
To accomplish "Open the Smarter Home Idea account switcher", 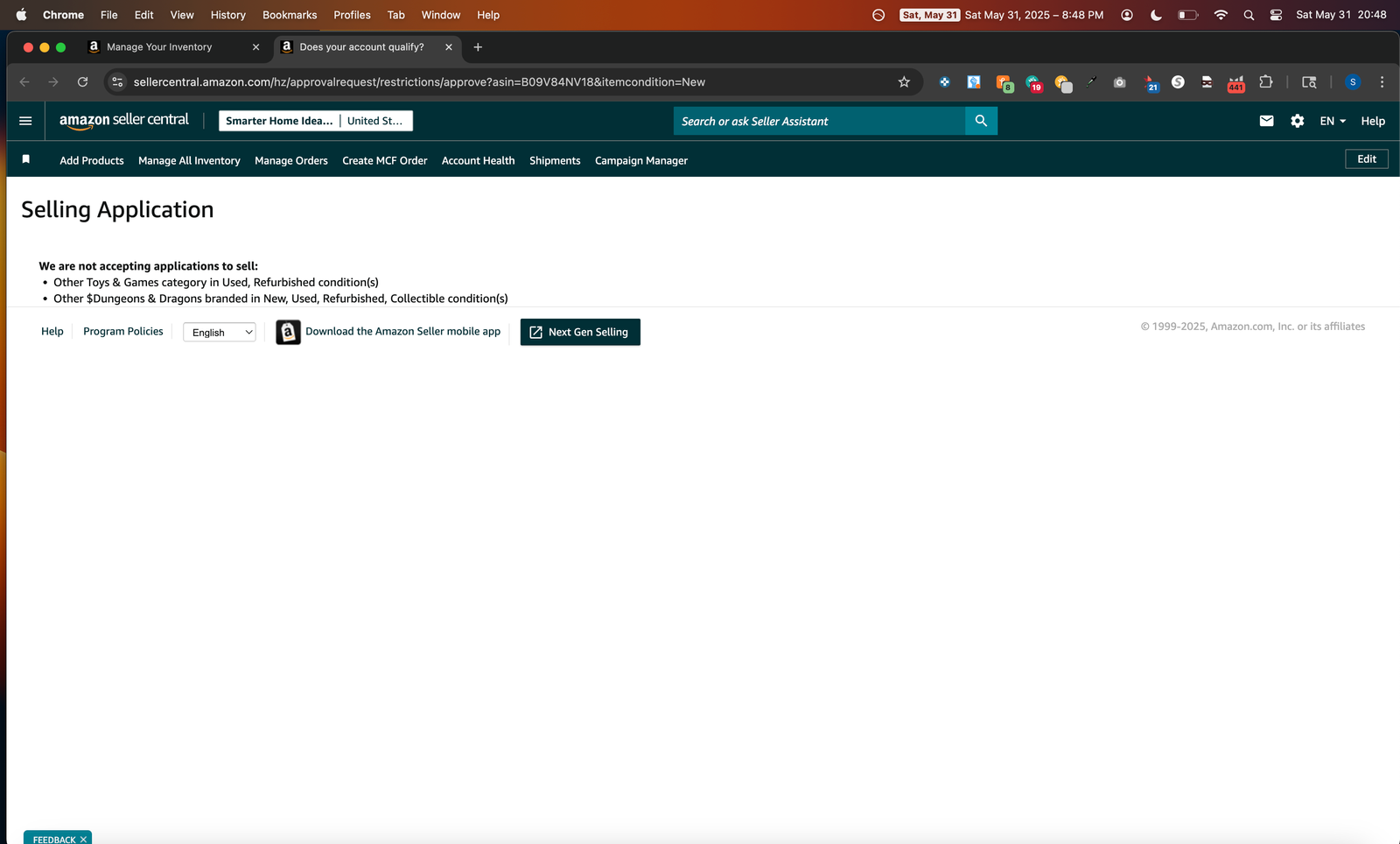I will [x=279, y=121].
